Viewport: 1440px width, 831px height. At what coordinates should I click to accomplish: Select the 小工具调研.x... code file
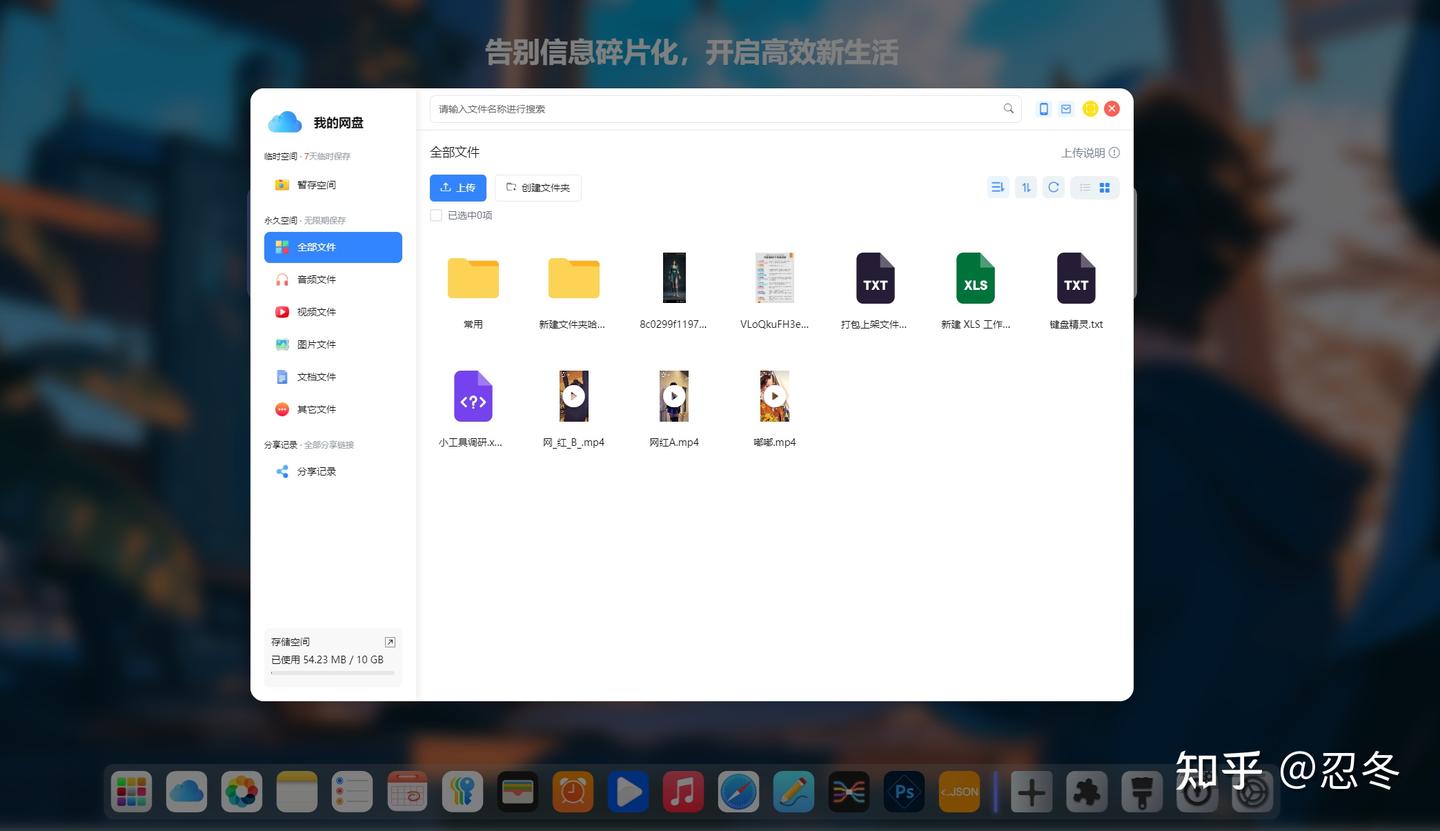click(x=473, y=396)
